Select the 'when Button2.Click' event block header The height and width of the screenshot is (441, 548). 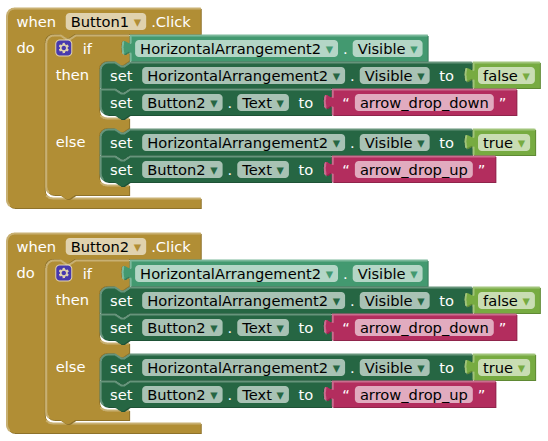pos(104,247)
